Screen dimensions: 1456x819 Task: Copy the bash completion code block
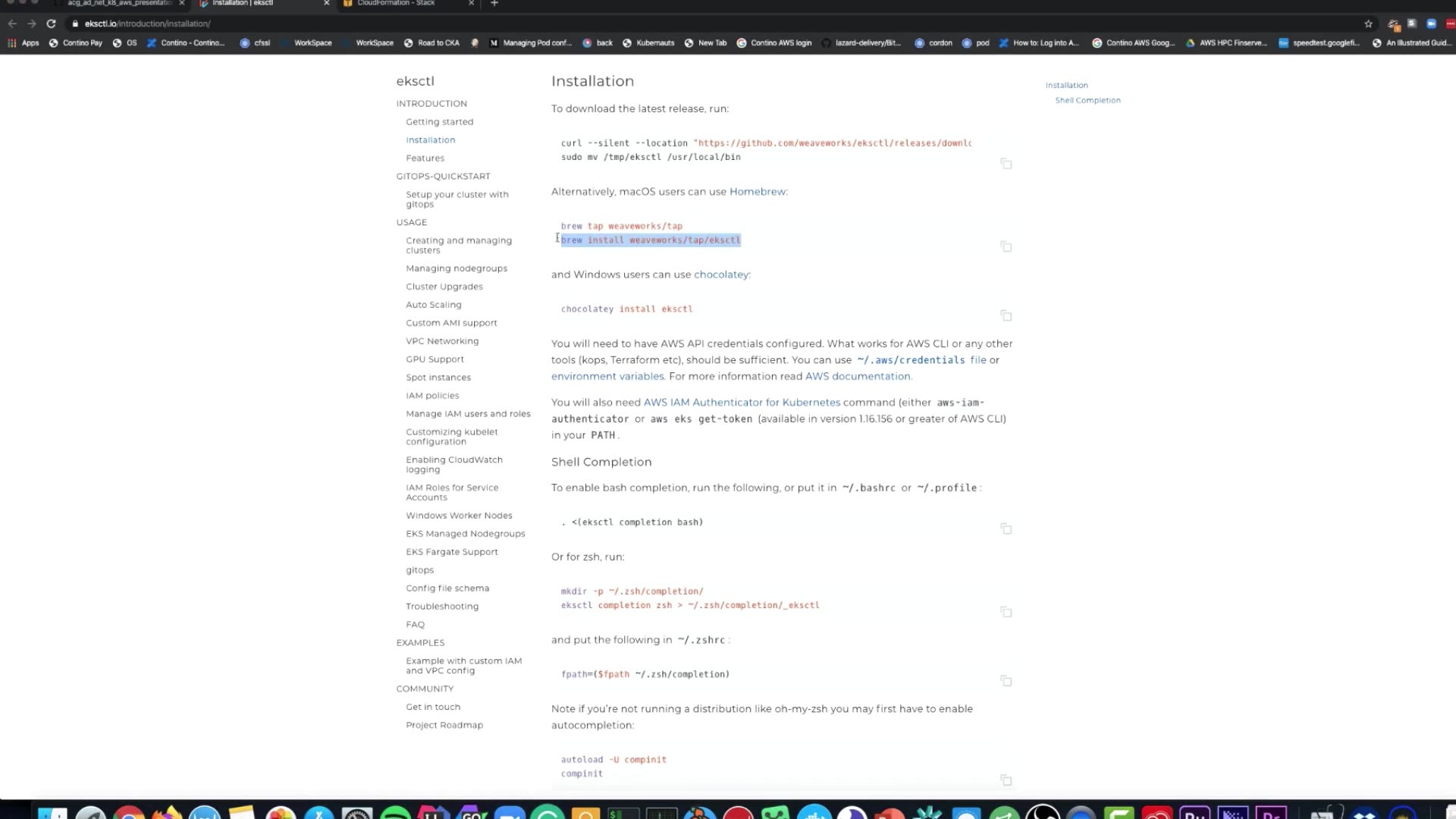(x=1006, y=529)
